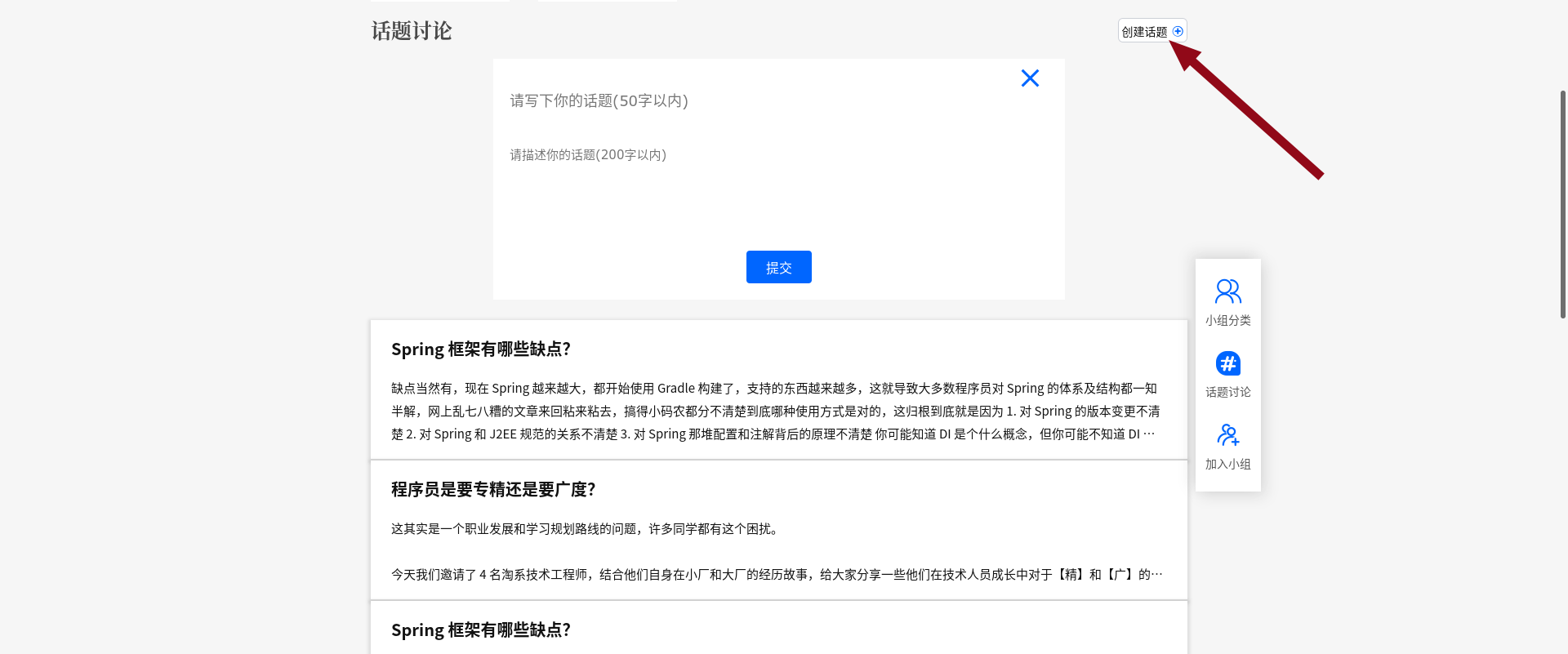The width and height of the screenshot is (1568, 654).
Task: Select the 话题讨论 hashtag icon
Action: (1227, 363)
